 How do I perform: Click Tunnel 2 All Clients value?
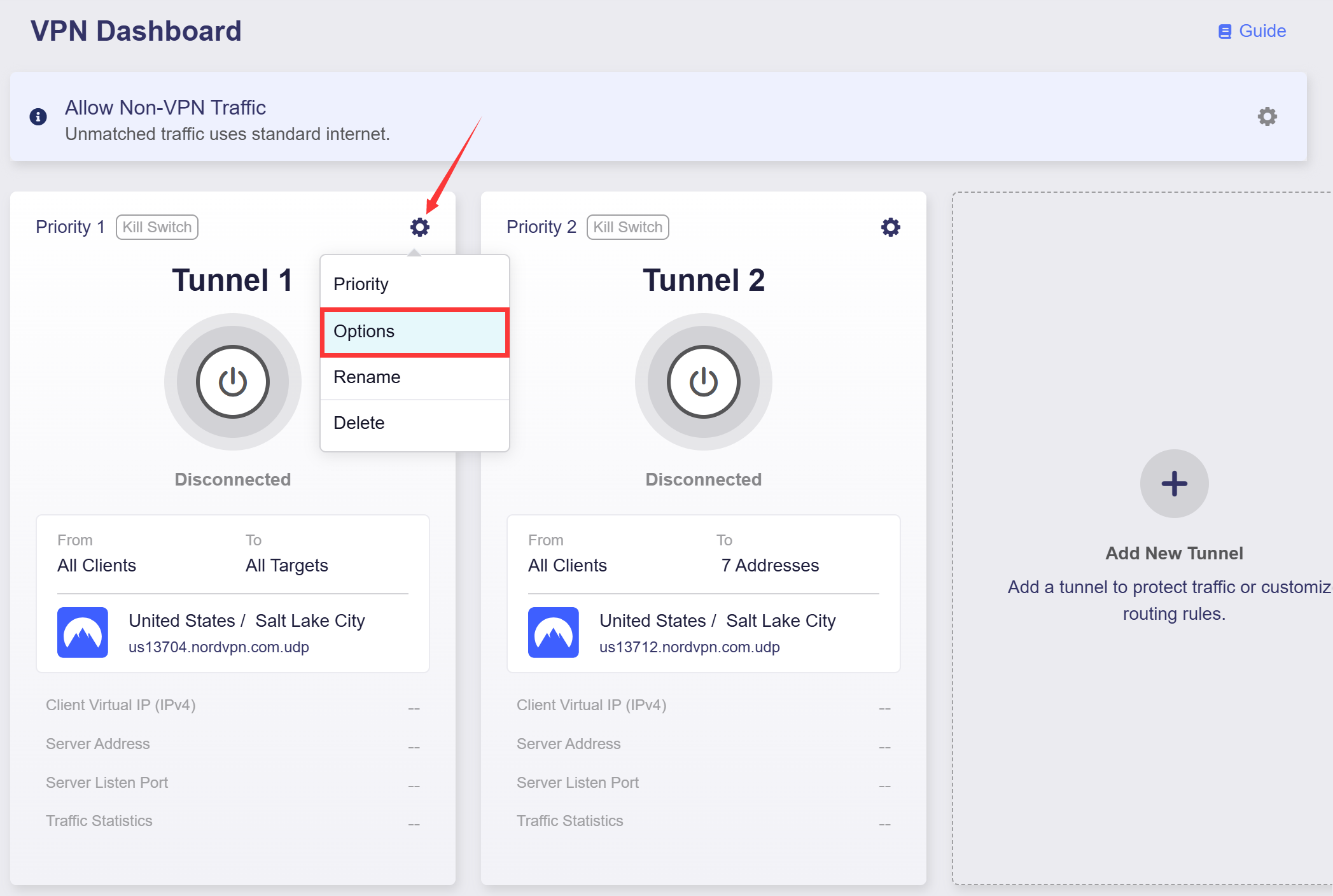point(568,566)
